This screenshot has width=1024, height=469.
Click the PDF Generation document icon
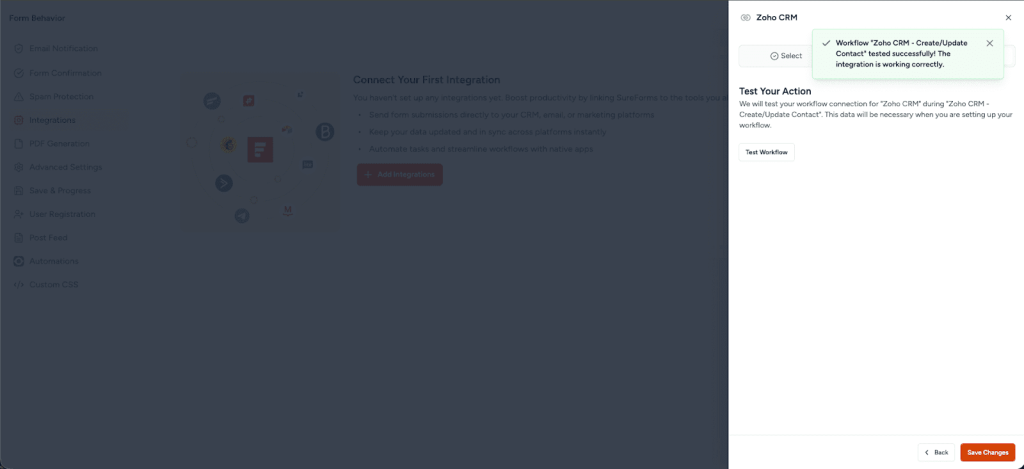click(x=19, y=144)
